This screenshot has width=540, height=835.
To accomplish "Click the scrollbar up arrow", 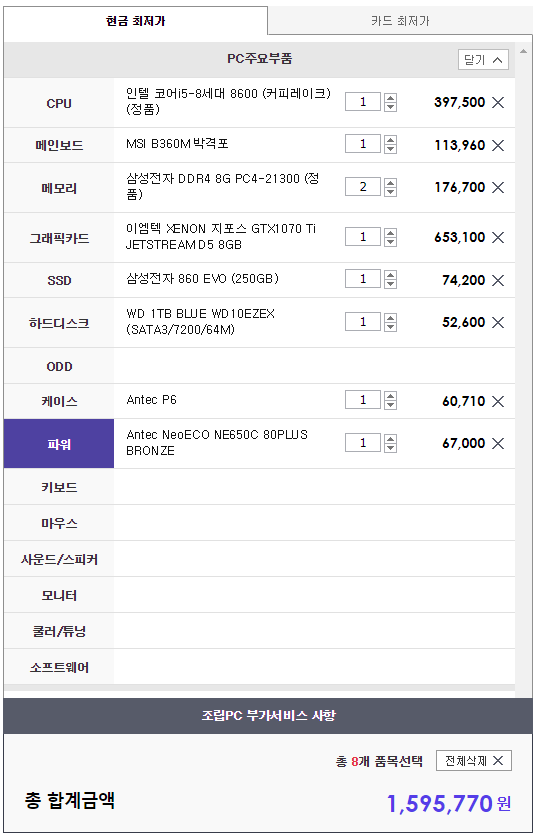I will (523, 51).
